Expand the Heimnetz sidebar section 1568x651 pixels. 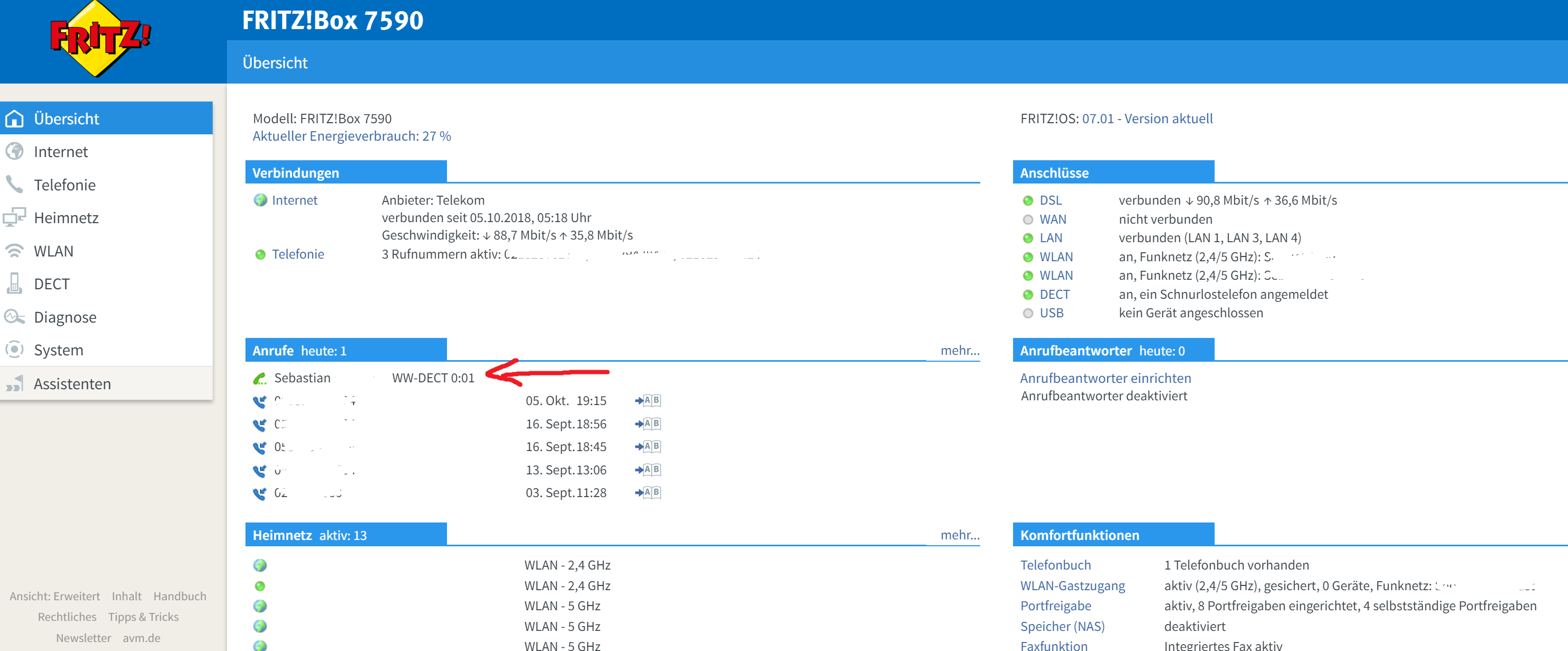tap(66, 218)
